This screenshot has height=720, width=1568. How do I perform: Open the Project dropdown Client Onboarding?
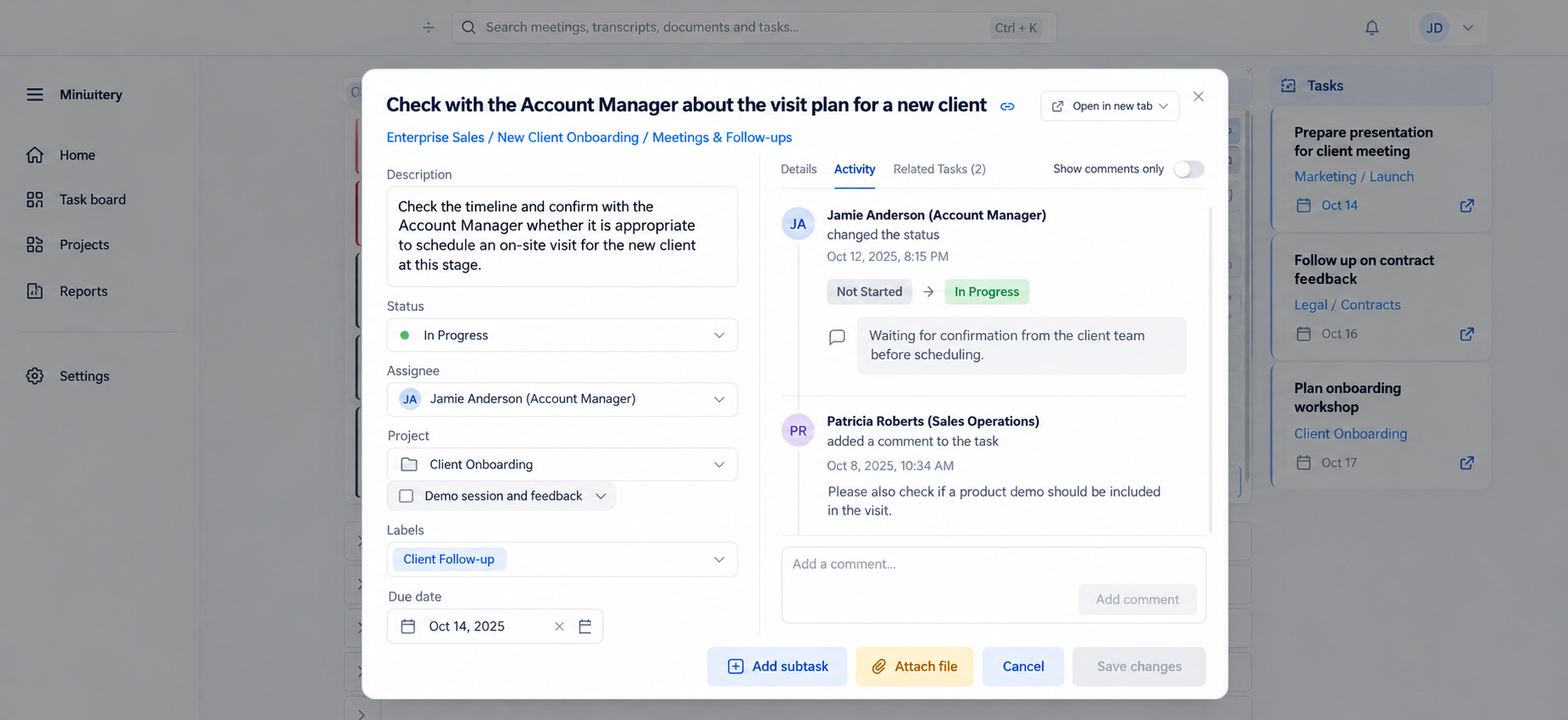click(562, 464)
